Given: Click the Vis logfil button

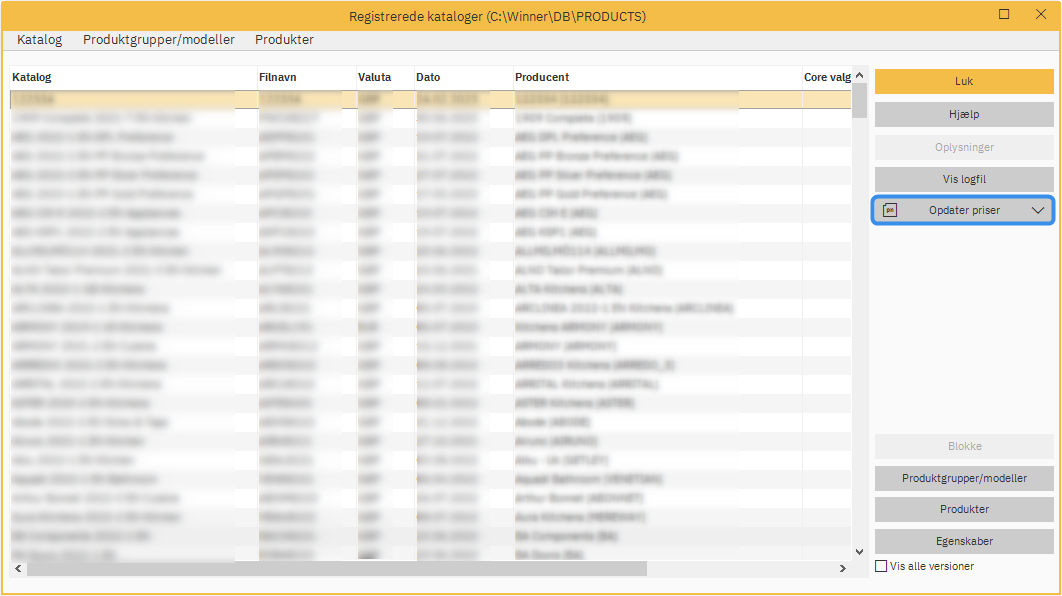Looking at the screenshot, I should (x=963, y=178).
